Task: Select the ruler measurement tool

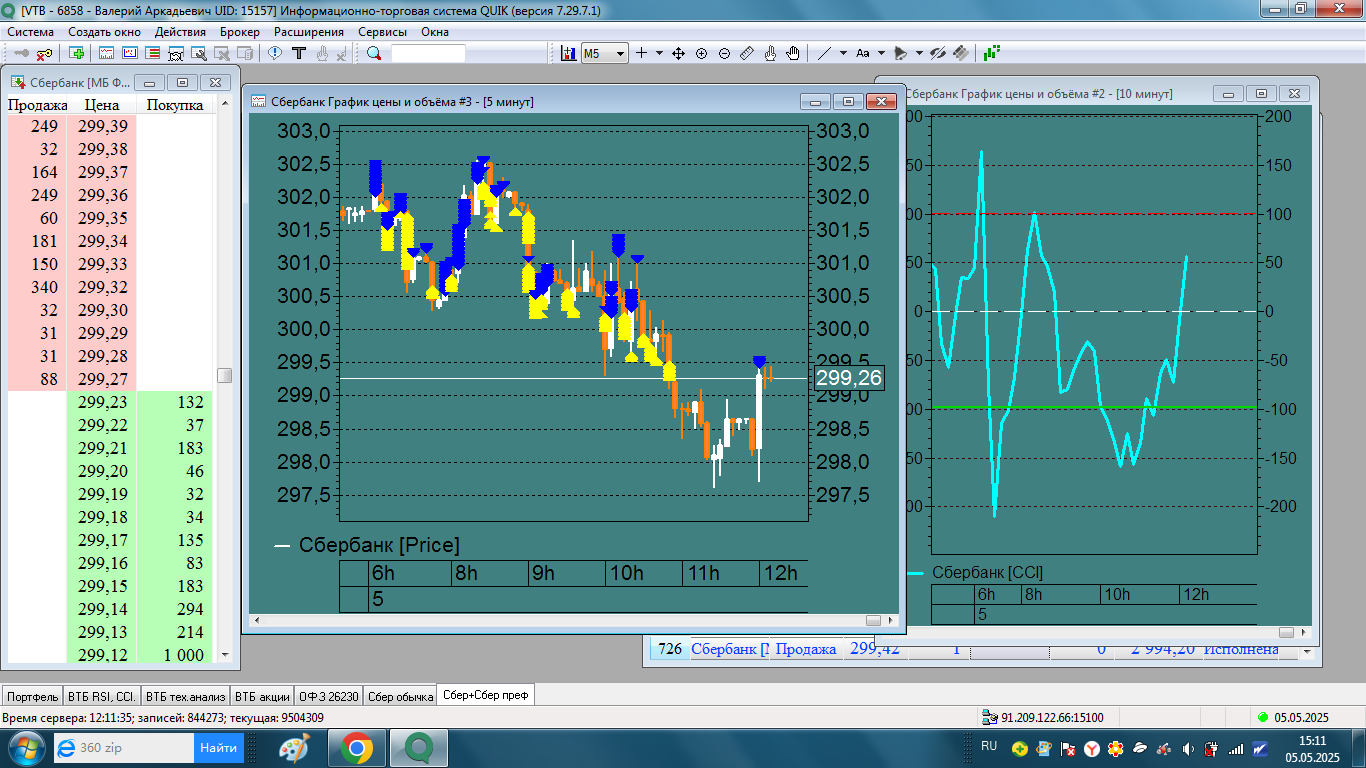Action: click(747, 53)
